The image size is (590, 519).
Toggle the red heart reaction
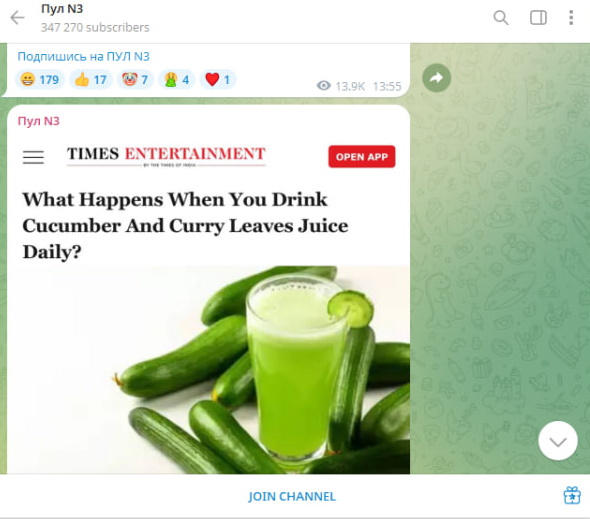pos(217,79)
